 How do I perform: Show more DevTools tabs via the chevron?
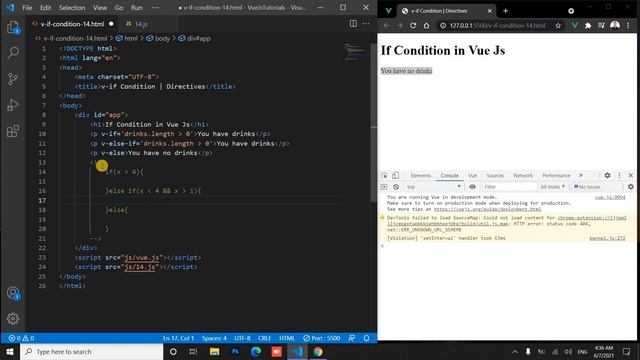(x=581, y=176)
